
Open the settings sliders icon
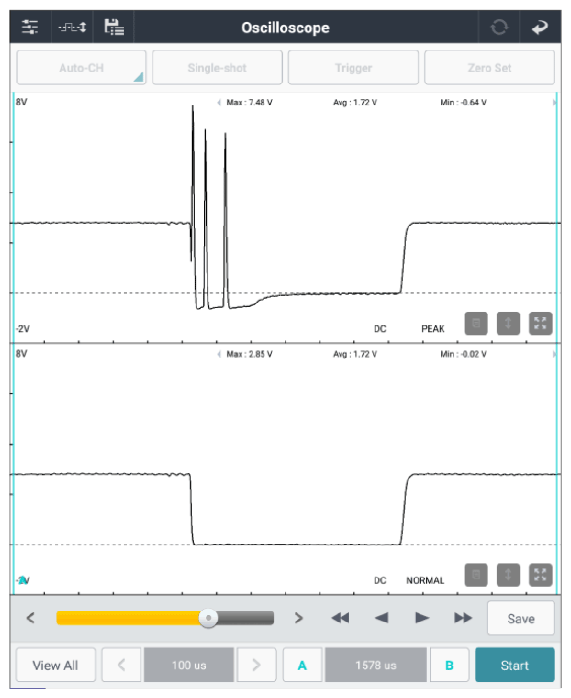(x=30, y=27)
